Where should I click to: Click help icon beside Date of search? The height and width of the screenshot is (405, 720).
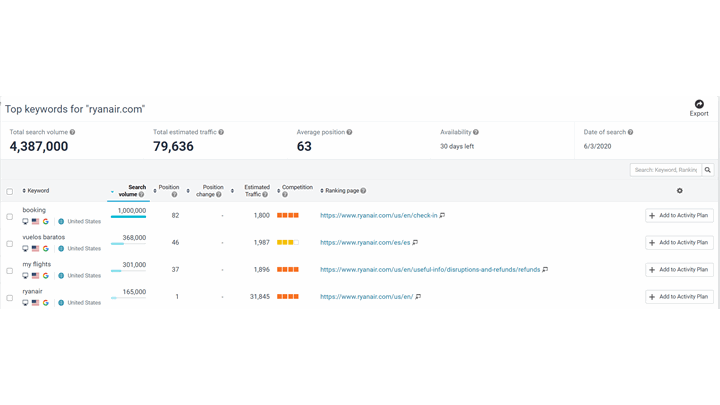coord(630,132)
